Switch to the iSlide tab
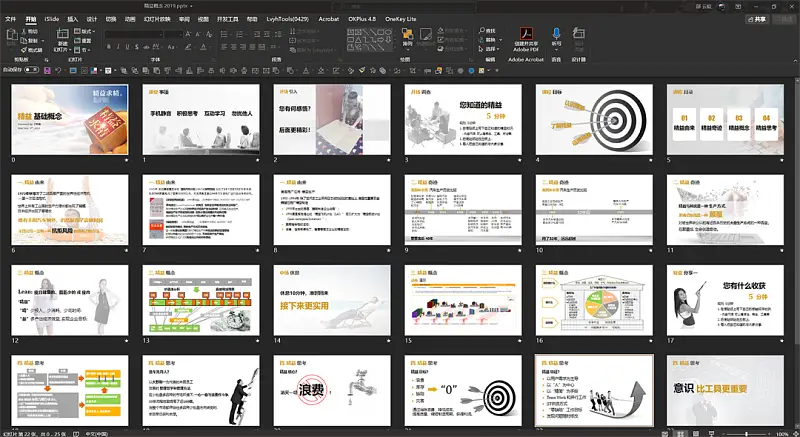 tap(52, 19)
